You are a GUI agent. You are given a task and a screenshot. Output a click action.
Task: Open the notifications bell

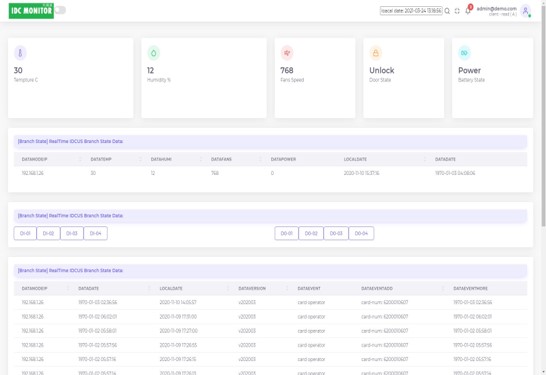[x=468, y=11]
